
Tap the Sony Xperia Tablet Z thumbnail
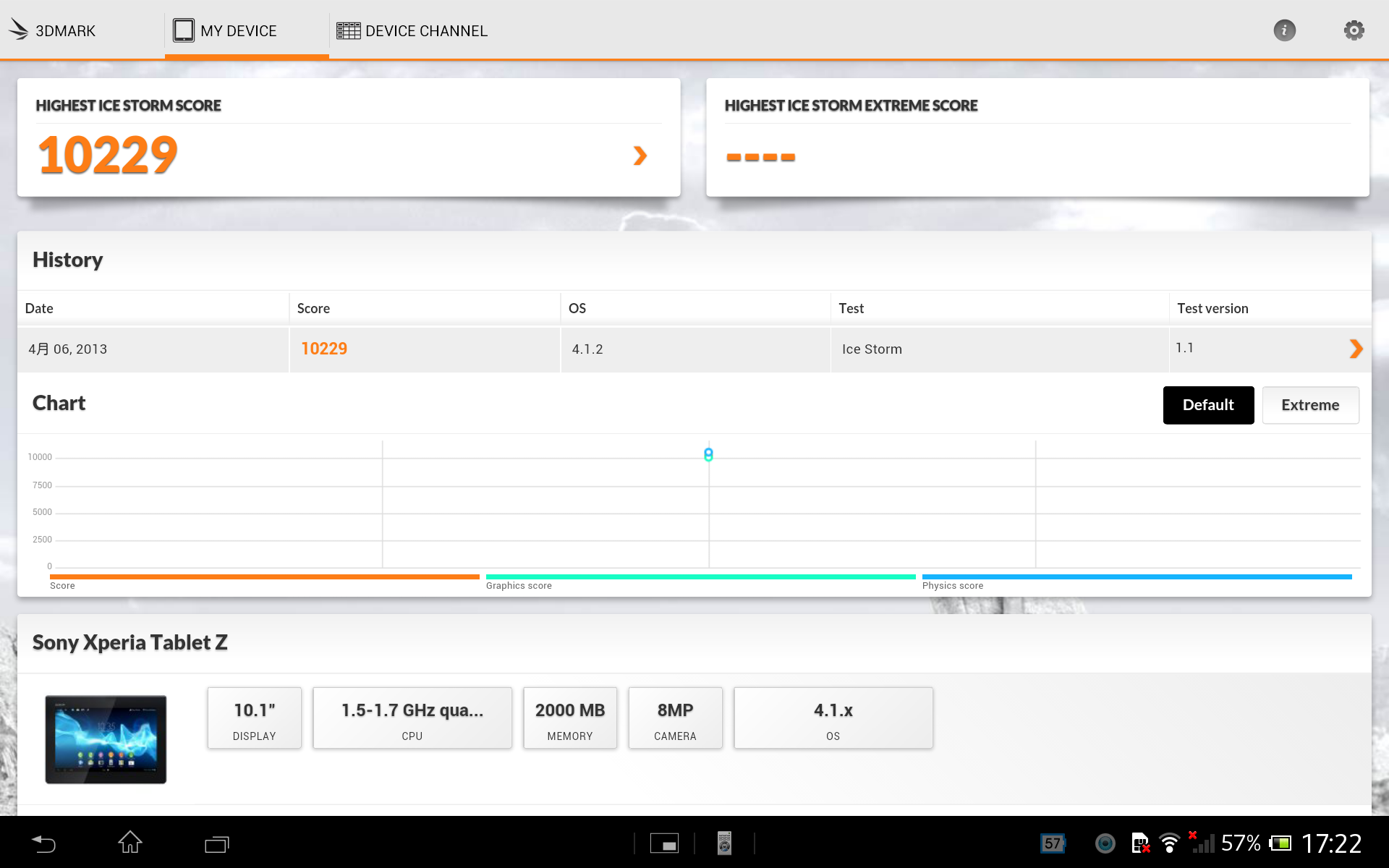click(x=106, y=739)
